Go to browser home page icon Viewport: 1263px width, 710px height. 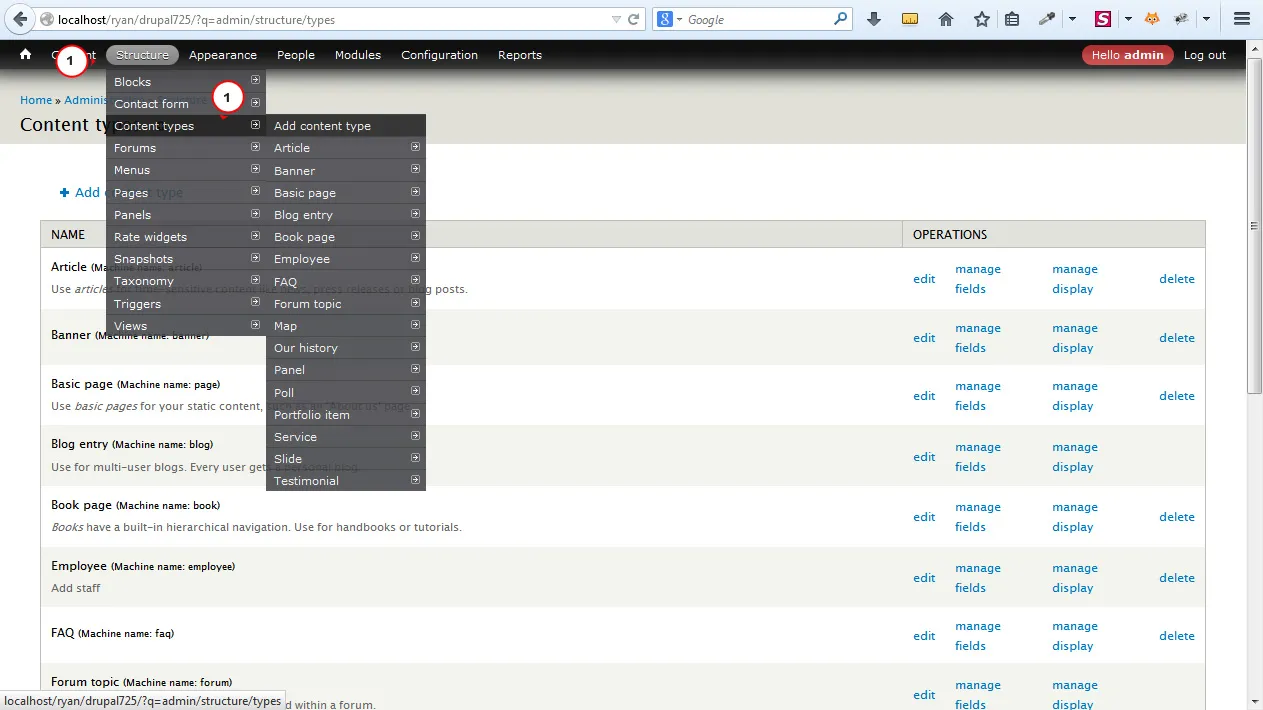point(946,19)
